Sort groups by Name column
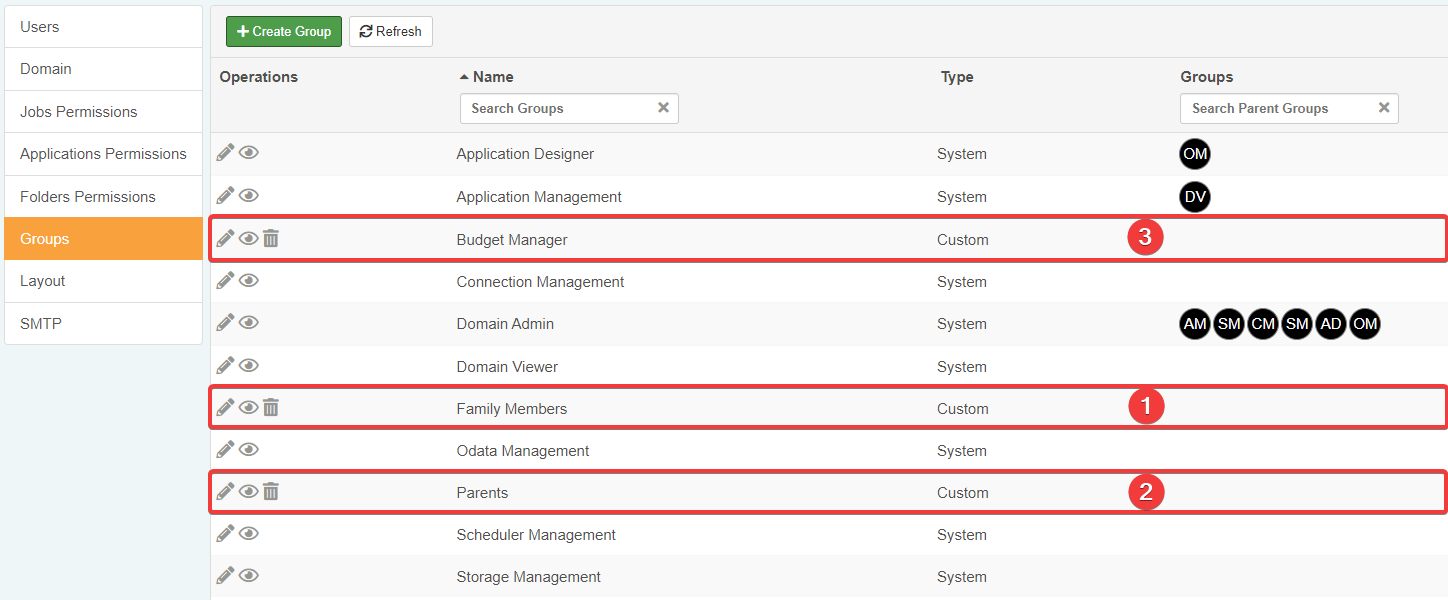1448x600 pixels. click(493, 77)
